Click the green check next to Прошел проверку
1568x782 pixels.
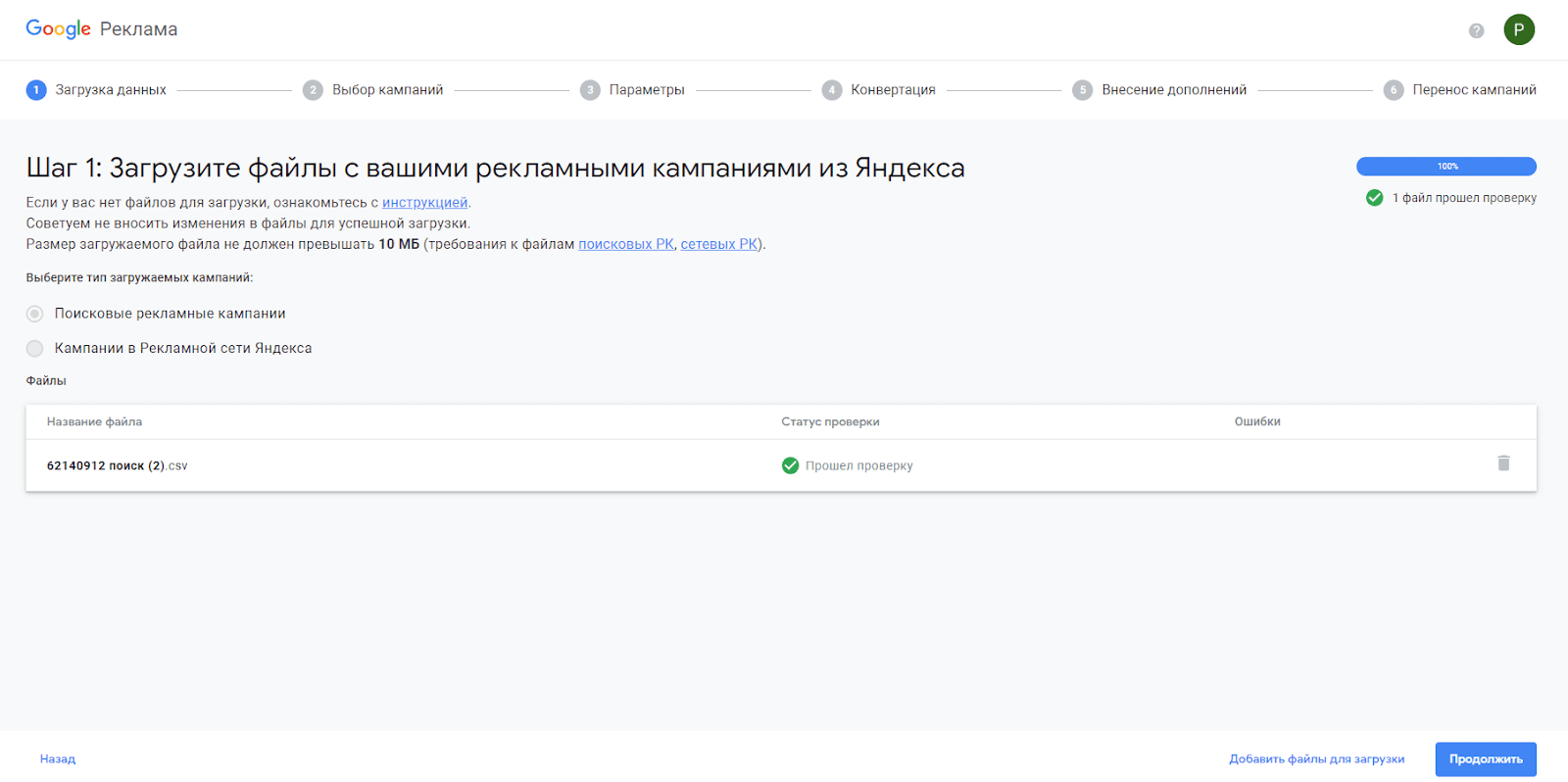pos(790,465)
